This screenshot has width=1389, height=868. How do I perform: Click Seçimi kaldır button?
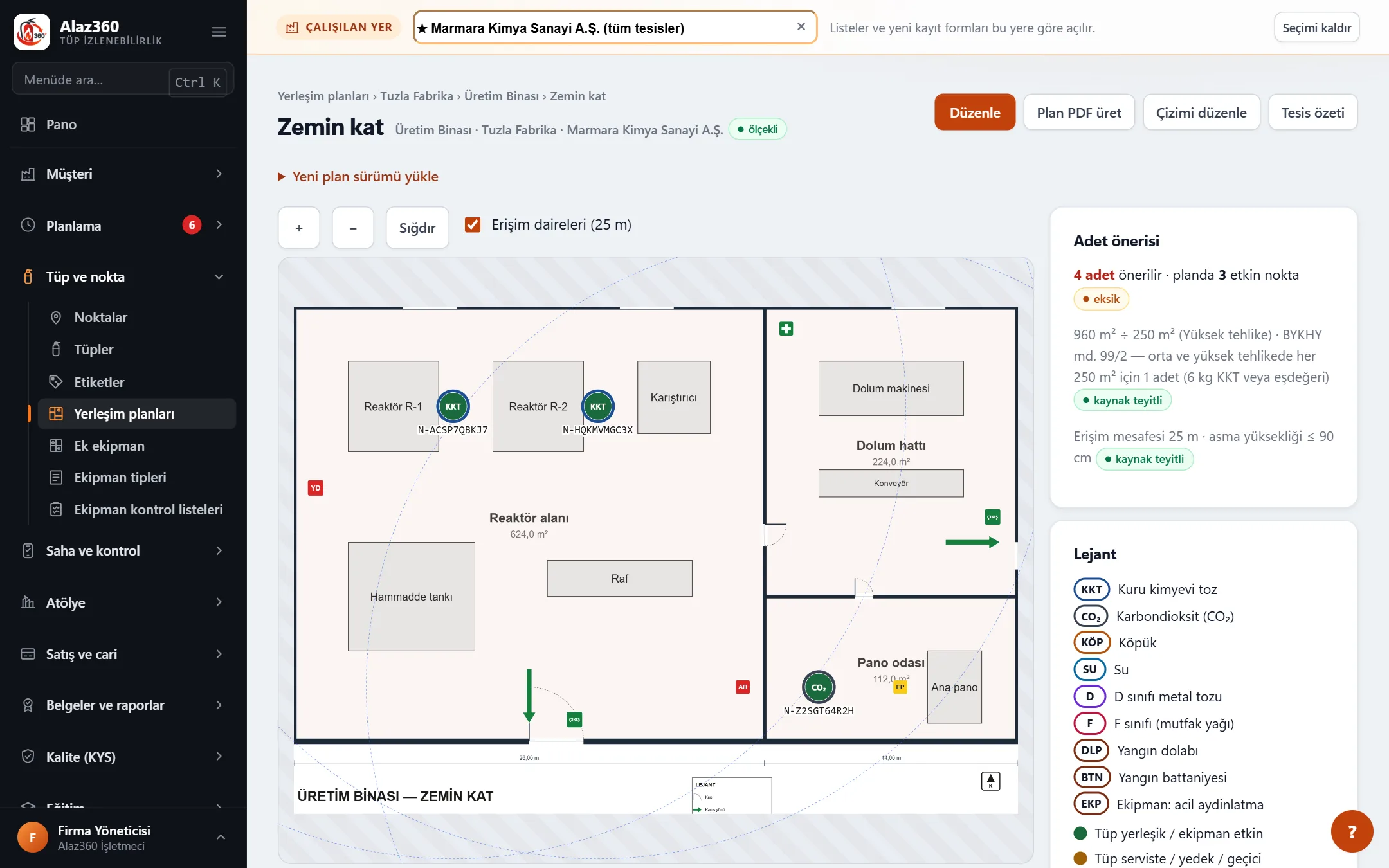tap(1316, 28)
